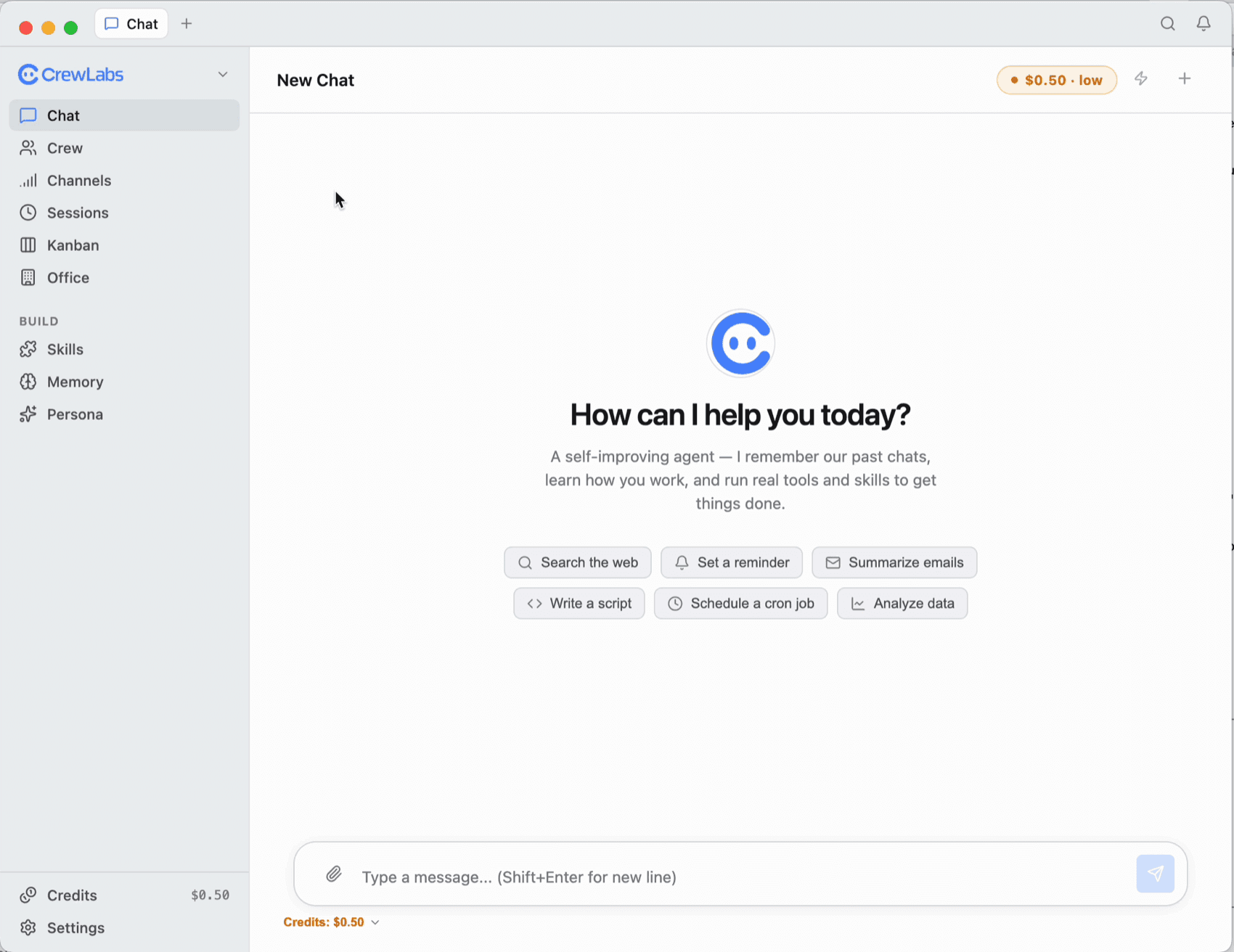Click the Skills puzzle icon
Screen dimensions: 1234x952
pos(28,350)
